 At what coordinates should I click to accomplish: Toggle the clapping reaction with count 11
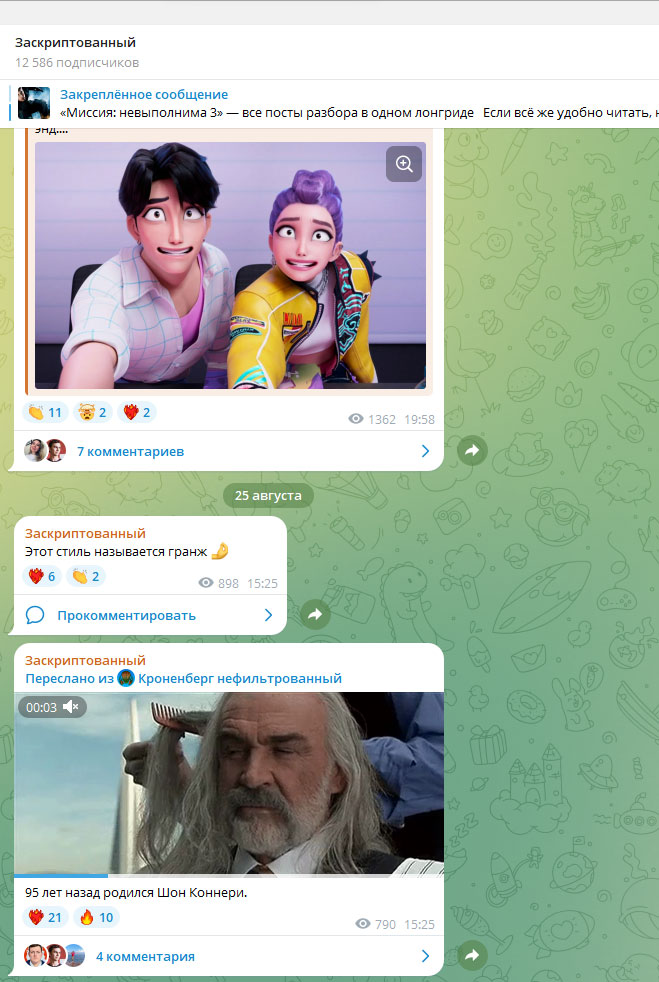point(46,412)
